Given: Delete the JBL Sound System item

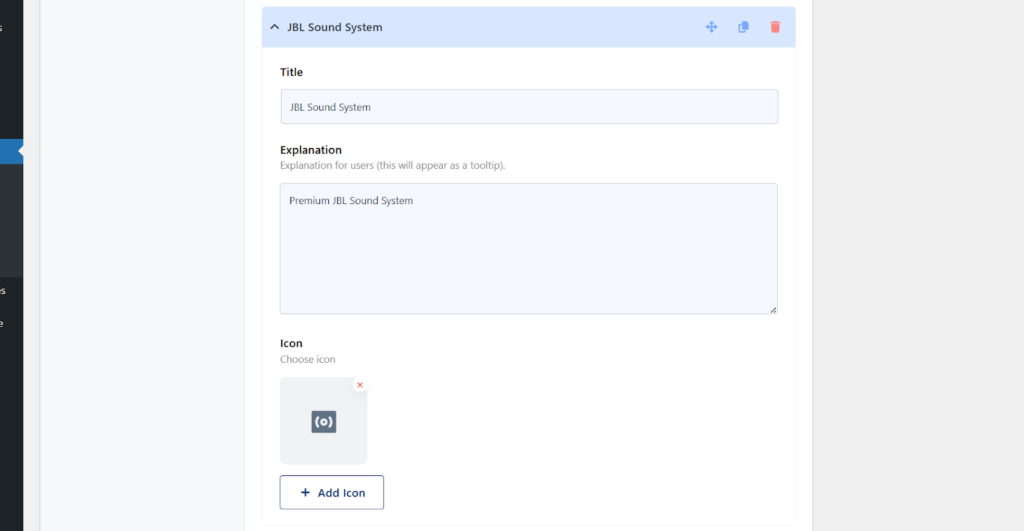Looking at the screenshot, I should 775,27.
